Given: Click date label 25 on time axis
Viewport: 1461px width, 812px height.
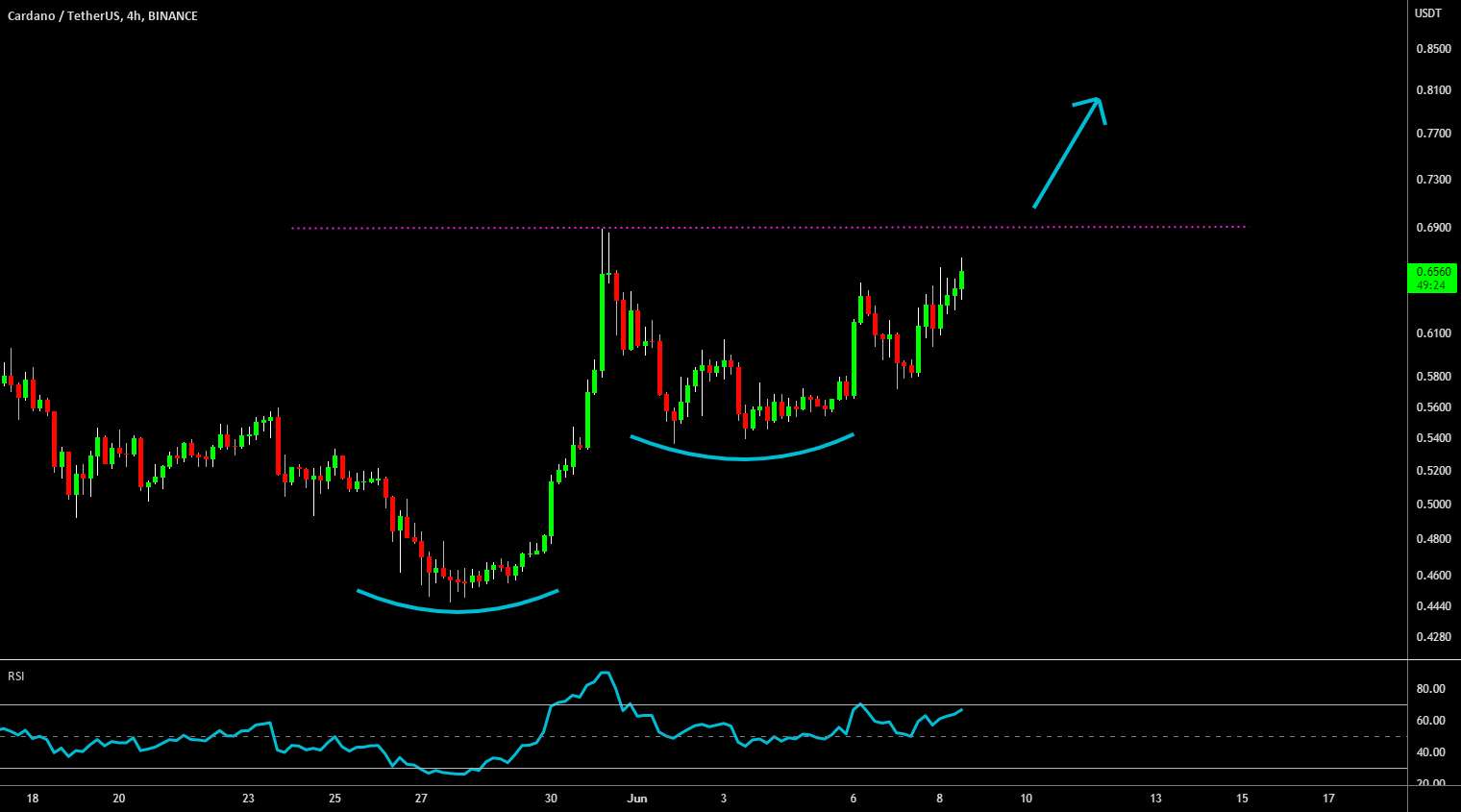Looking at the screenshot, I should click(x=334, y=799).
